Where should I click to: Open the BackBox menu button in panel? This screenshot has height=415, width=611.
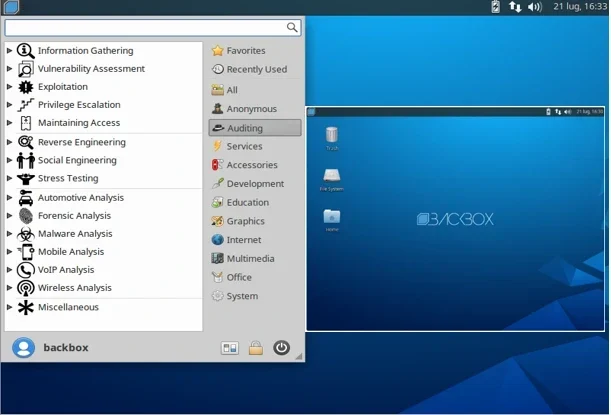tap(11, 7)
